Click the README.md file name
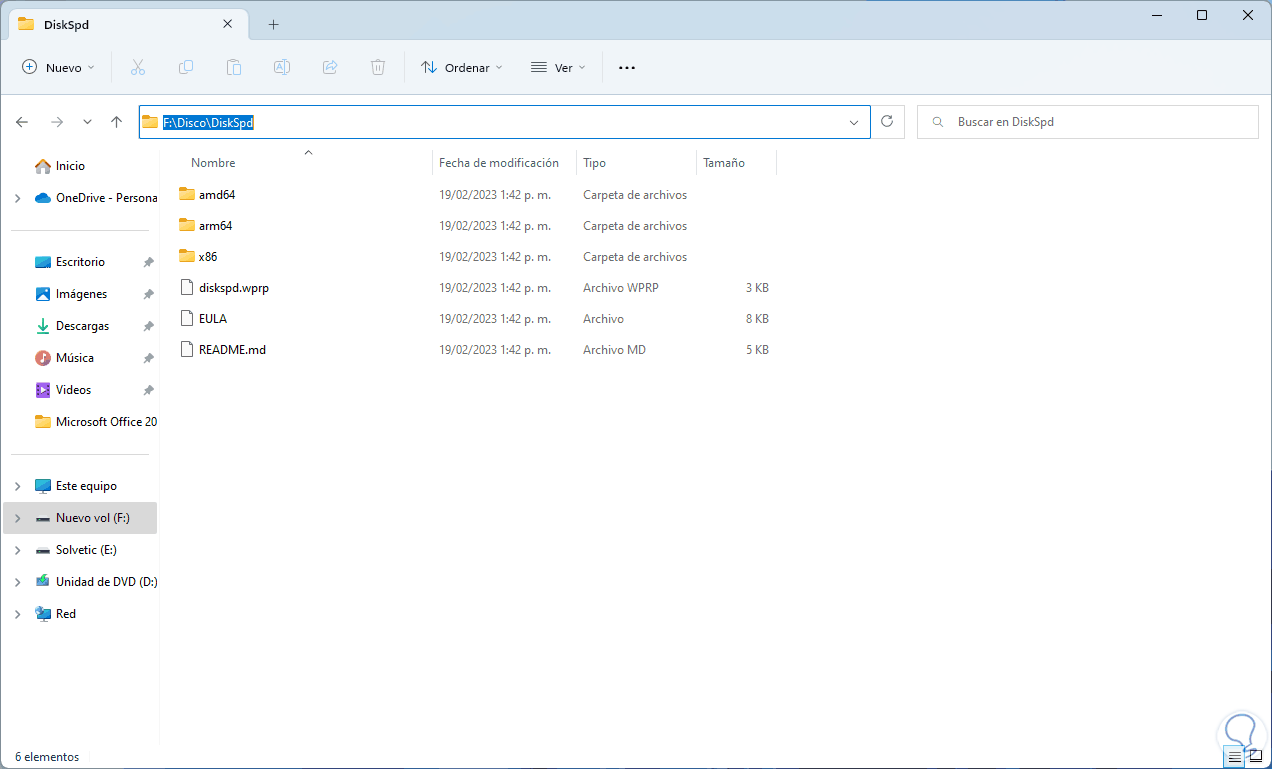 point(232,350)
